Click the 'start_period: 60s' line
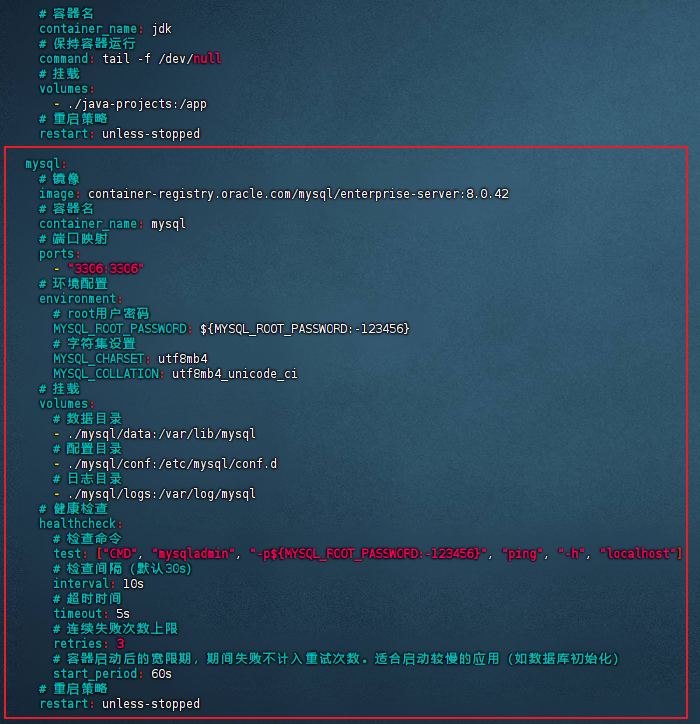 coord(112,674)
